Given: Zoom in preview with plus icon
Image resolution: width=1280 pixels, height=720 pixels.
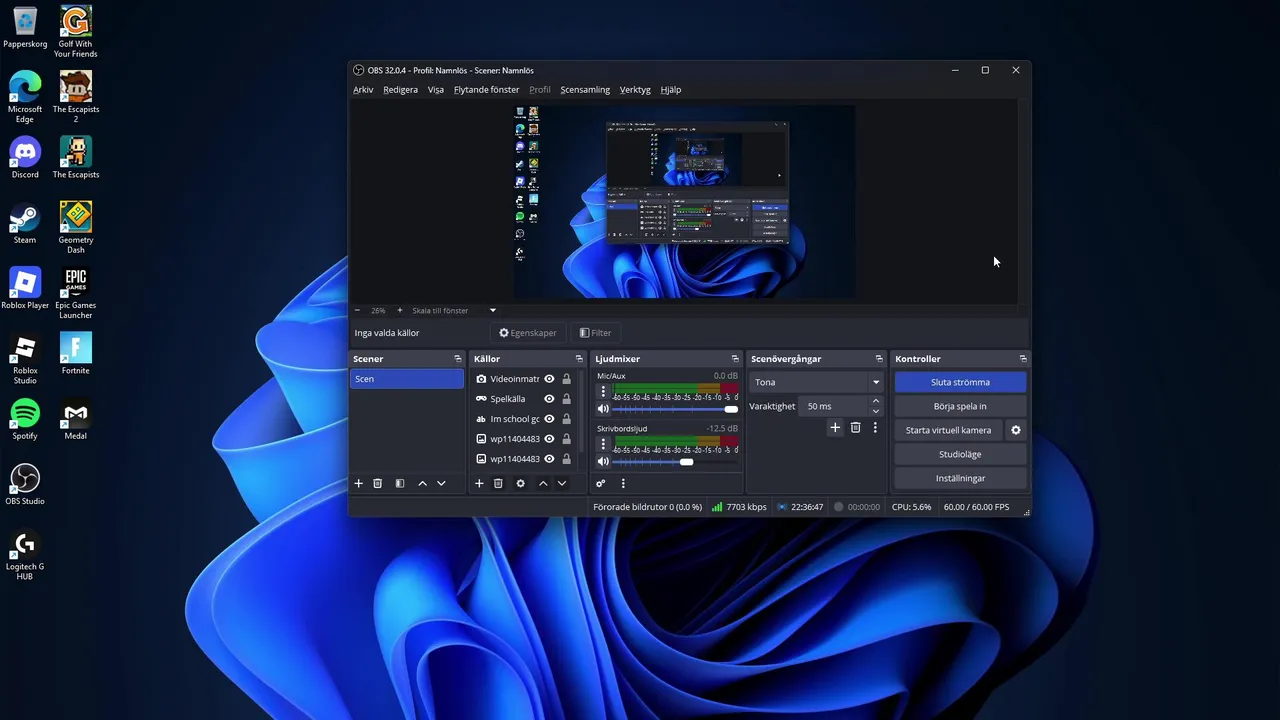Looking at the screenshot, I should [399, 310].
